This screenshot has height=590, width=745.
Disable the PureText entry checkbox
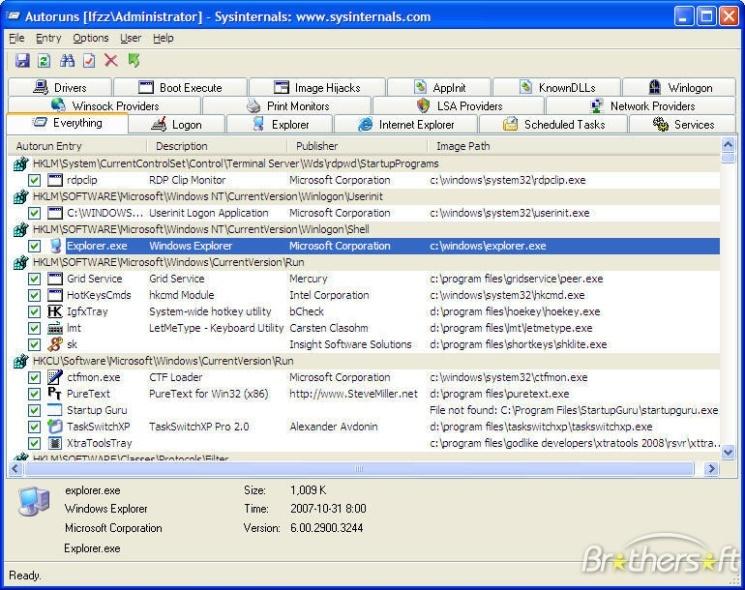34,393
